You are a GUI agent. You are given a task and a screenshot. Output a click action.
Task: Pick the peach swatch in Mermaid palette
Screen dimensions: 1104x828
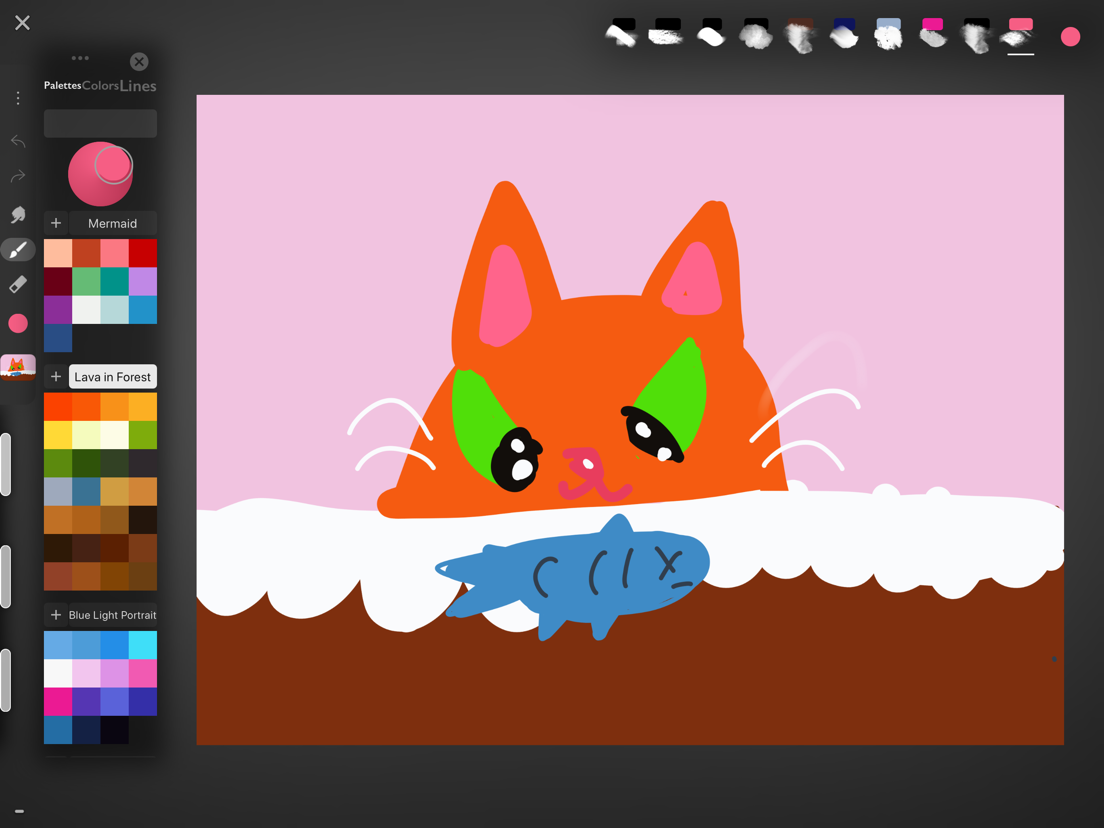pos(58,253)
